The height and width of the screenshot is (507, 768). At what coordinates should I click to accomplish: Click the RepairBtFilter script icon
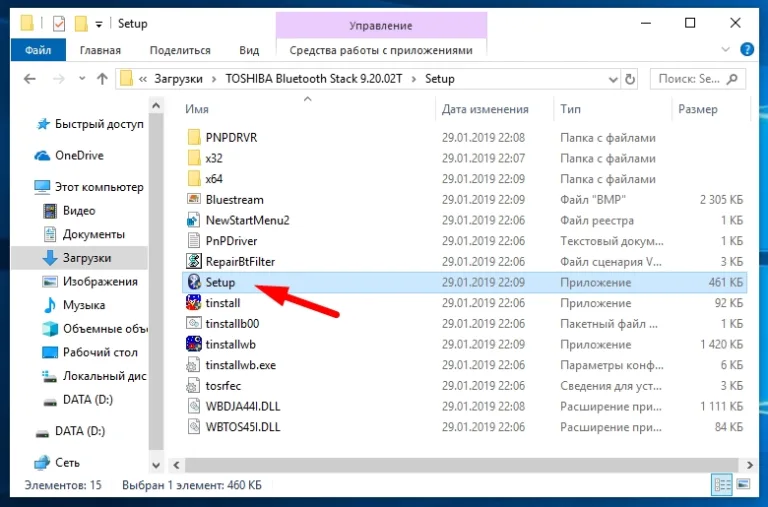(194, 261)
